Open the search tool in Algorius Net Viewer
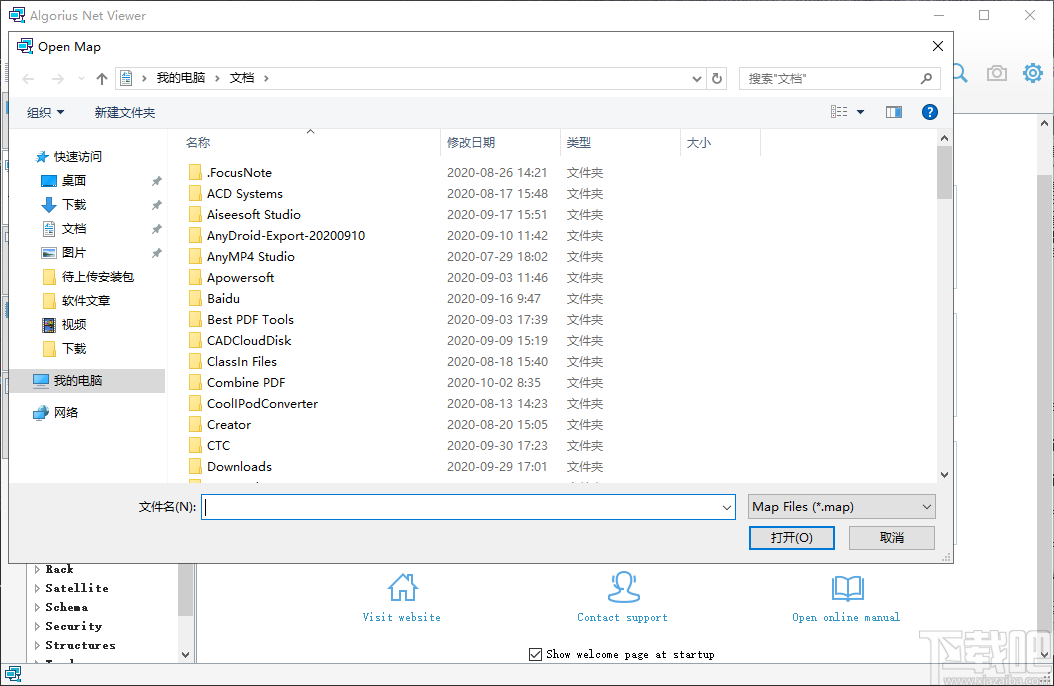The height and width of the screenshot is (686, 1054). [958, 72]
